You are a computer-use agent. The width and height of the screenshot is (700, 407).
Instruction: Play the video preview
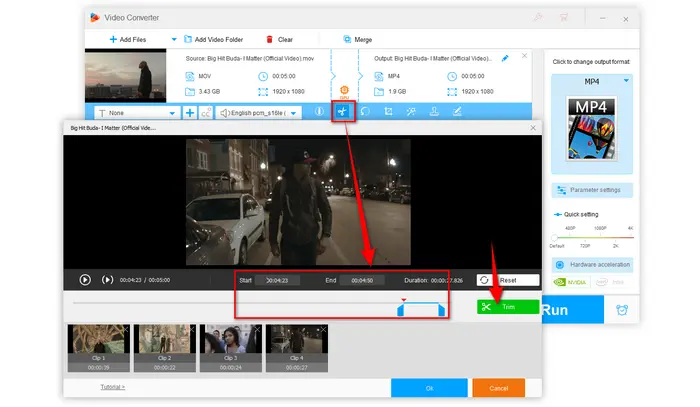click(85, 280)
